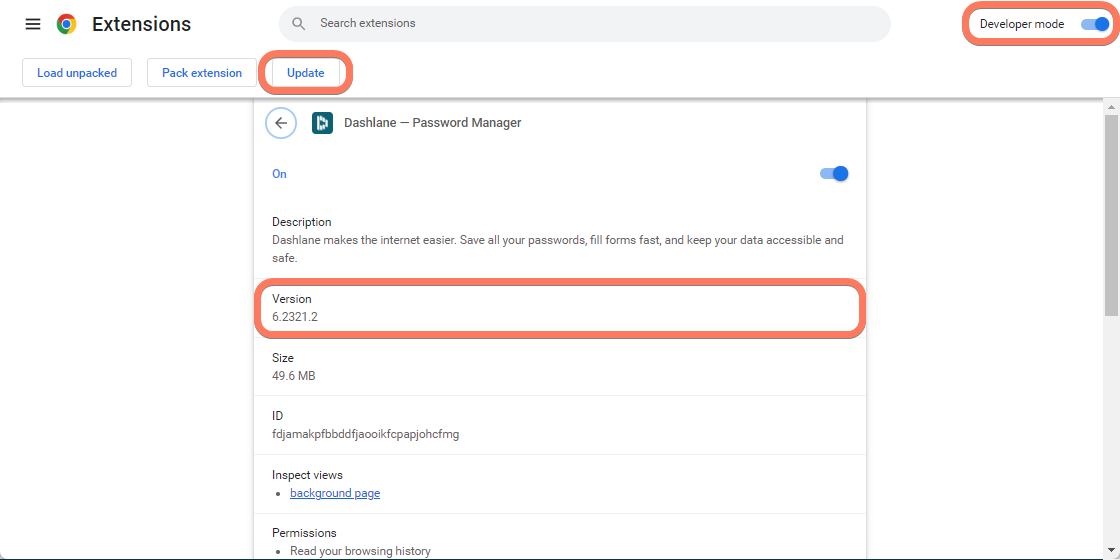This screenshot has height=560, width=1120.
Task: Click the search magnifier icon
Action: [299, 24]
